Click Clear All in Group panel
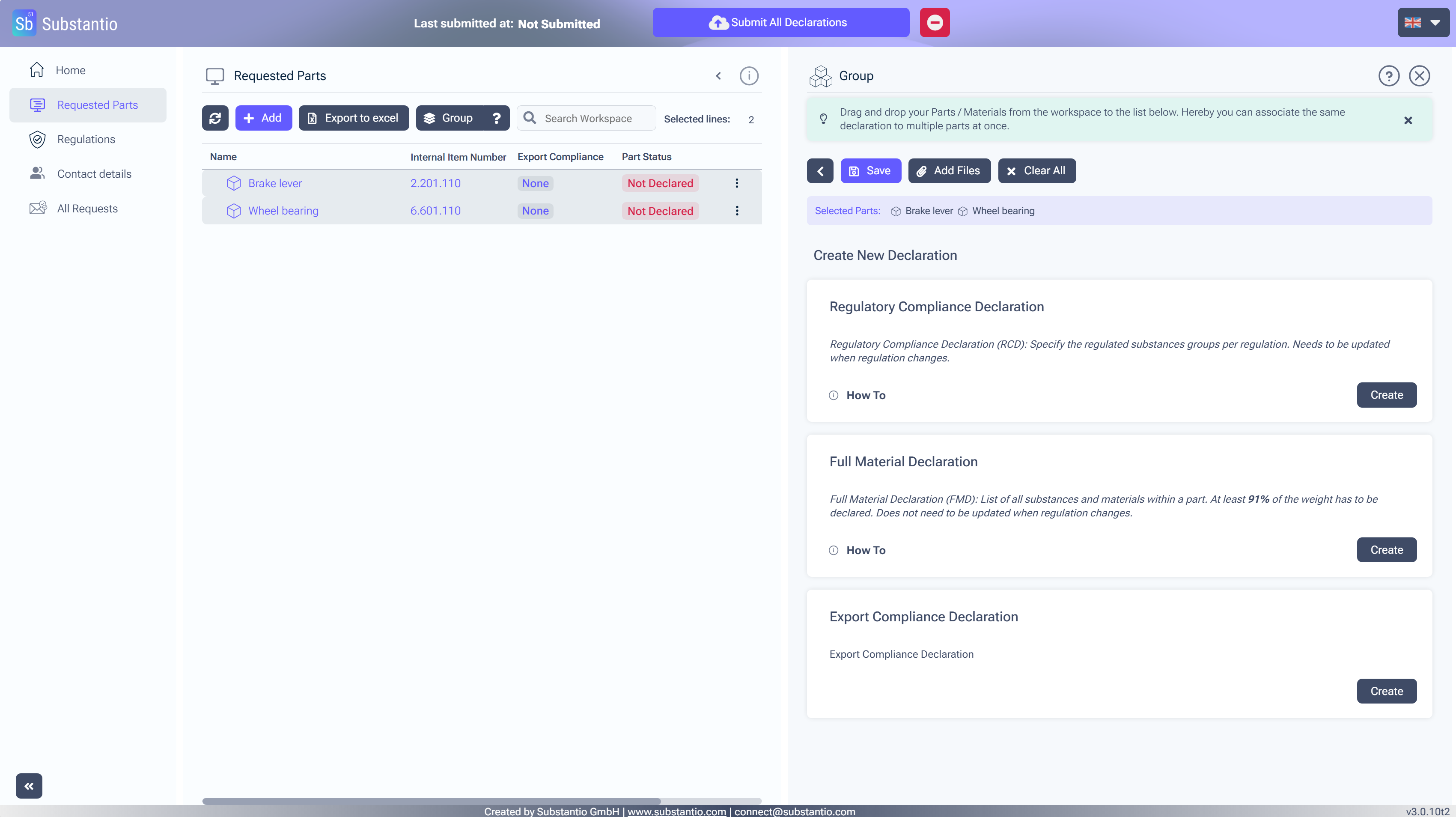 pyautogui.click(x=1036, y=171)
